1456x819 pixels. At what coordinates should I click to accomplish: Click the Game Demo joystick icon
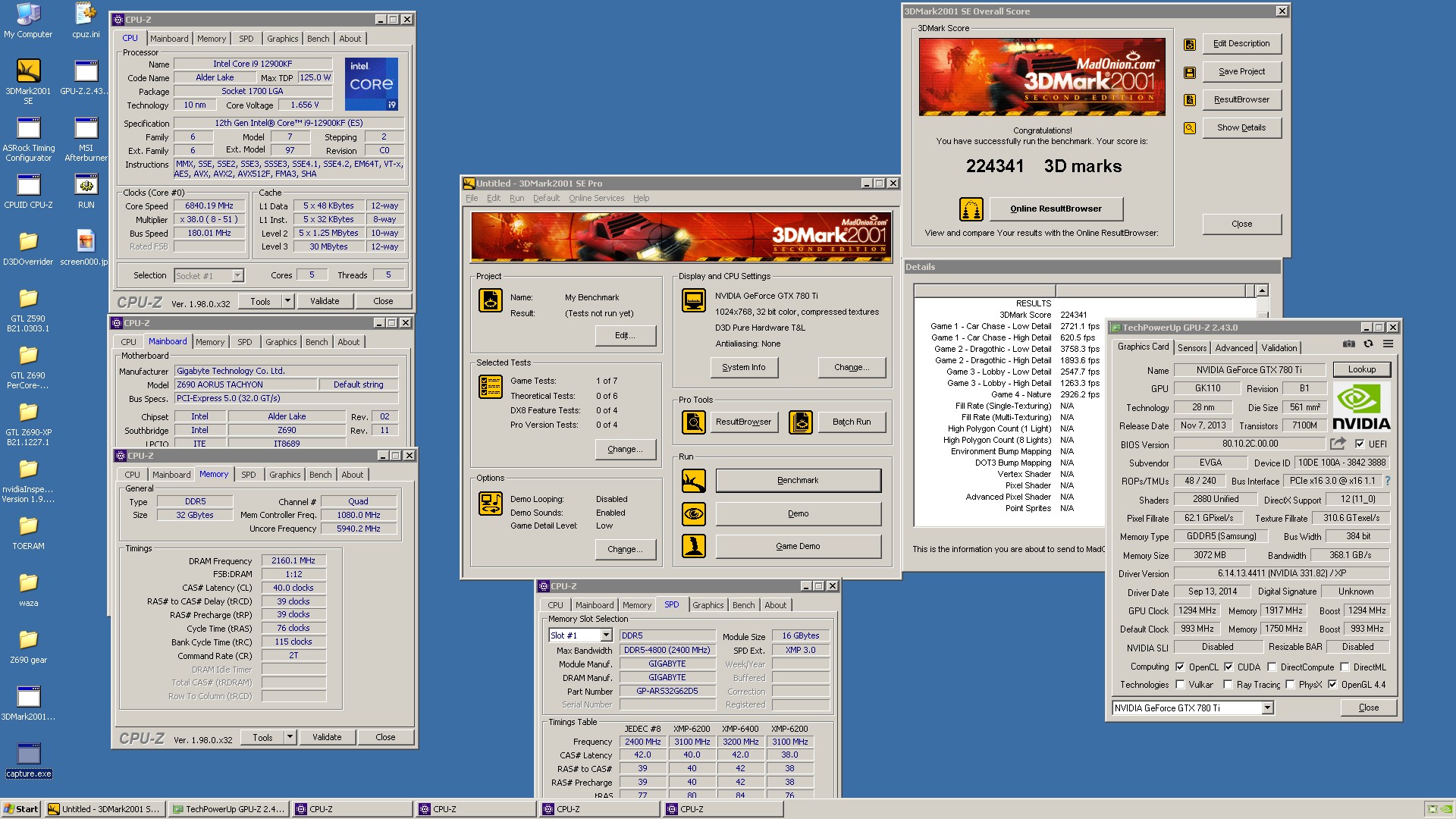[x=694, y=546]
